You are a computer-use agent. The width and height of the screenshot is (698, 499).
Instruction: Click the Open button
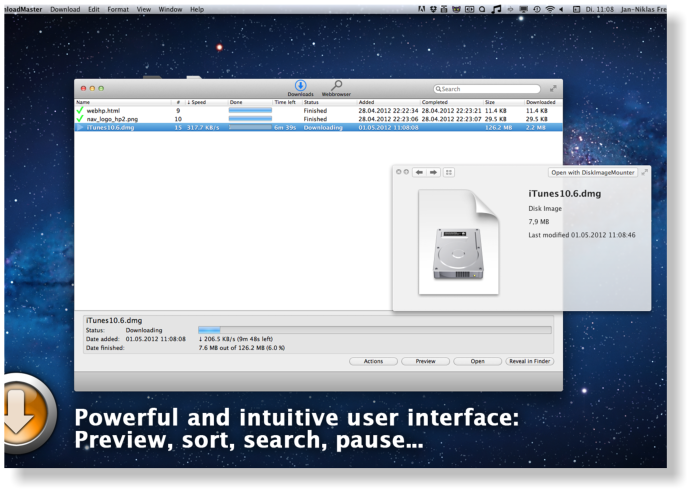pyautogui.click(x=477, y=361)
